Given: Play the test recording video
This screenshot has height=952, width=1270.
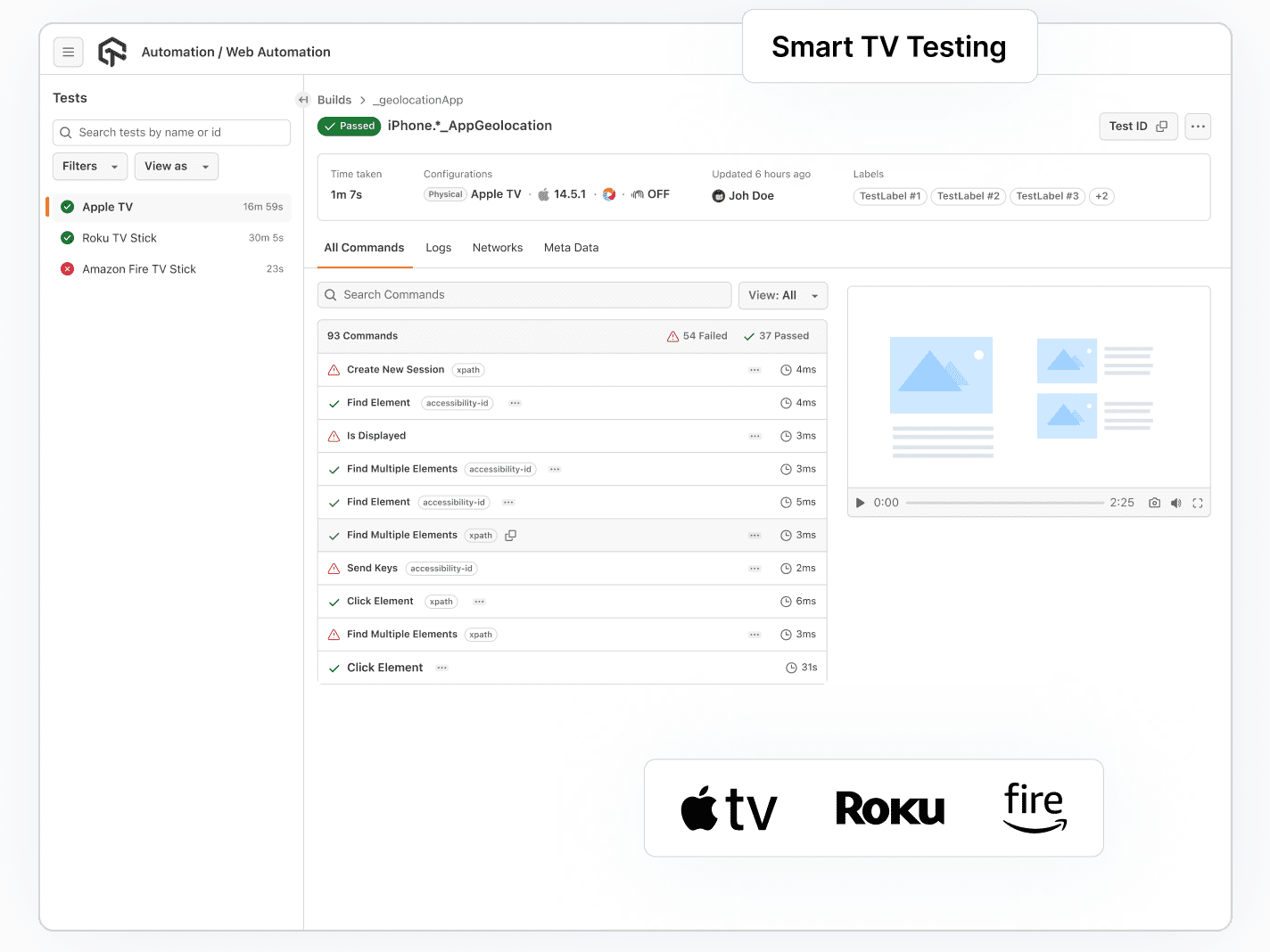Looking at the screenshot, I should tap(860, 503).
